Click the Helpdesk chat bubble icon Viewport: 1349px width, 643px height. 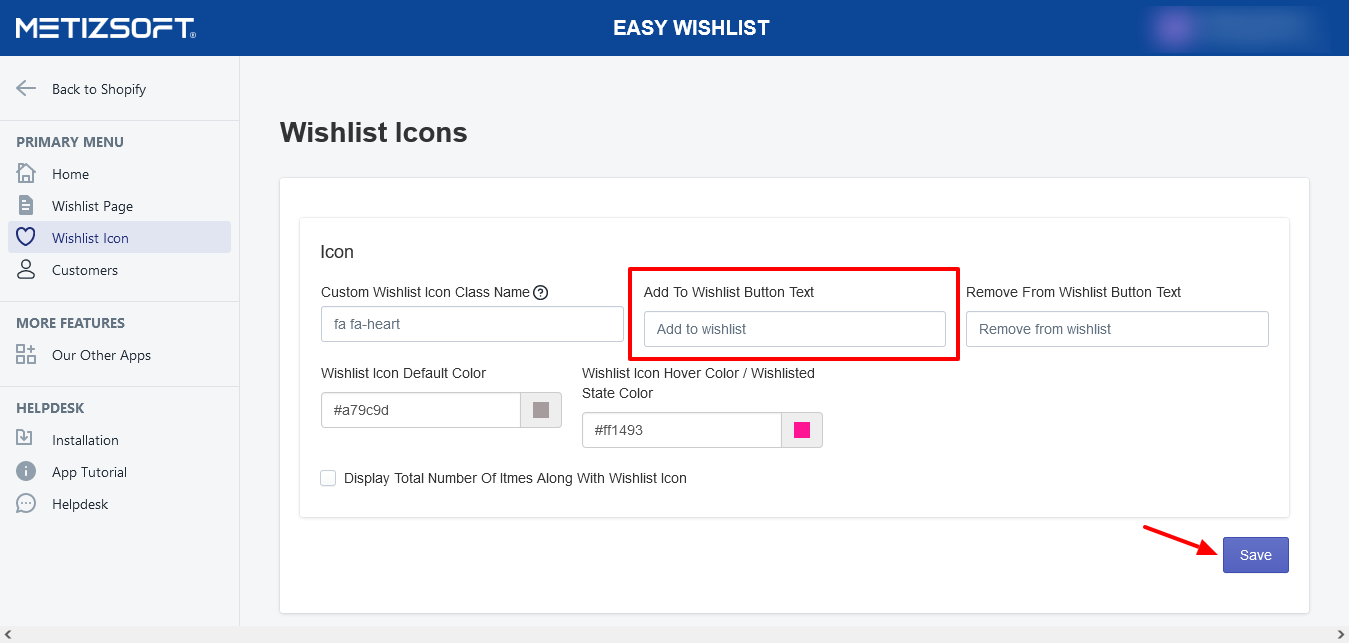point(26,503)
